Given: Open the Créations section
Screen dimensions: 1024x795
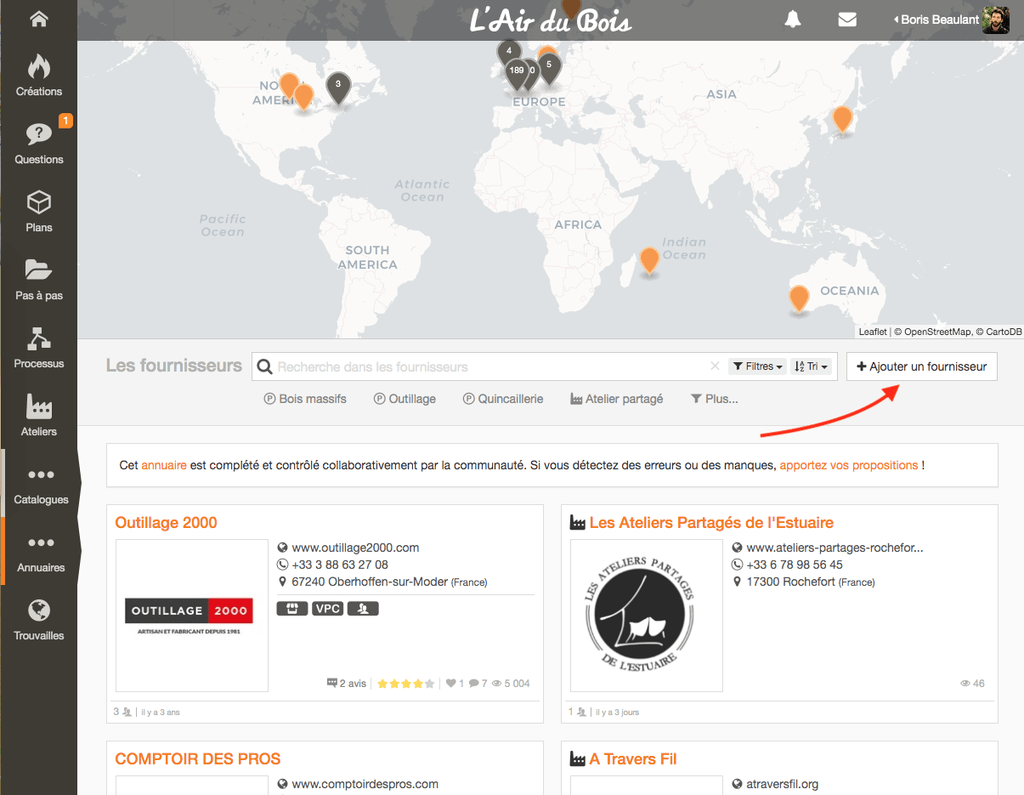Looking at the screenshot, I should click(x=39, y=76).
